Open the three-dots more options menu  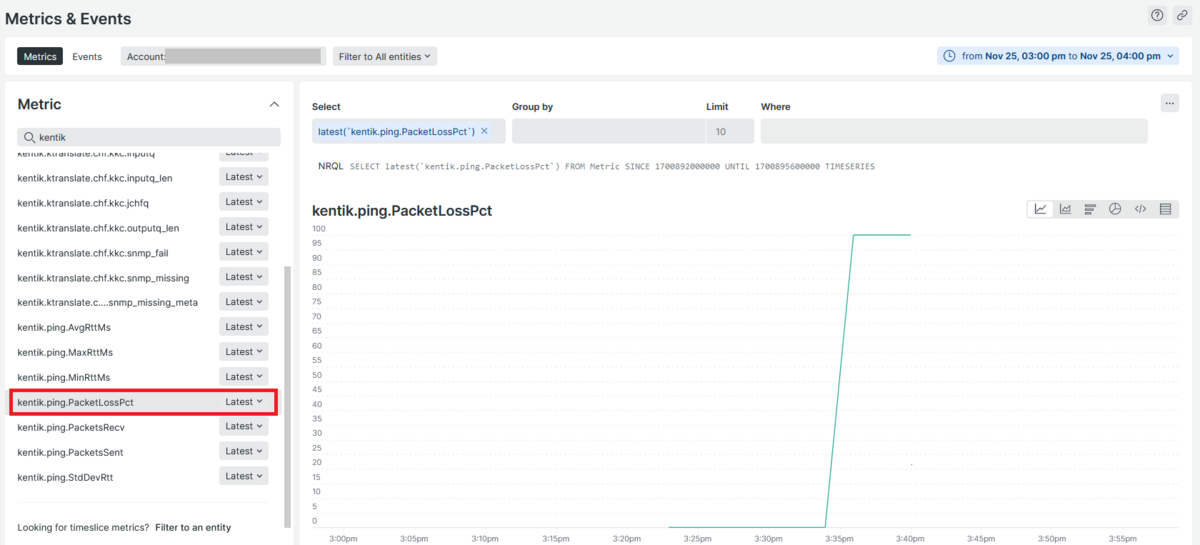(1169, 103)
